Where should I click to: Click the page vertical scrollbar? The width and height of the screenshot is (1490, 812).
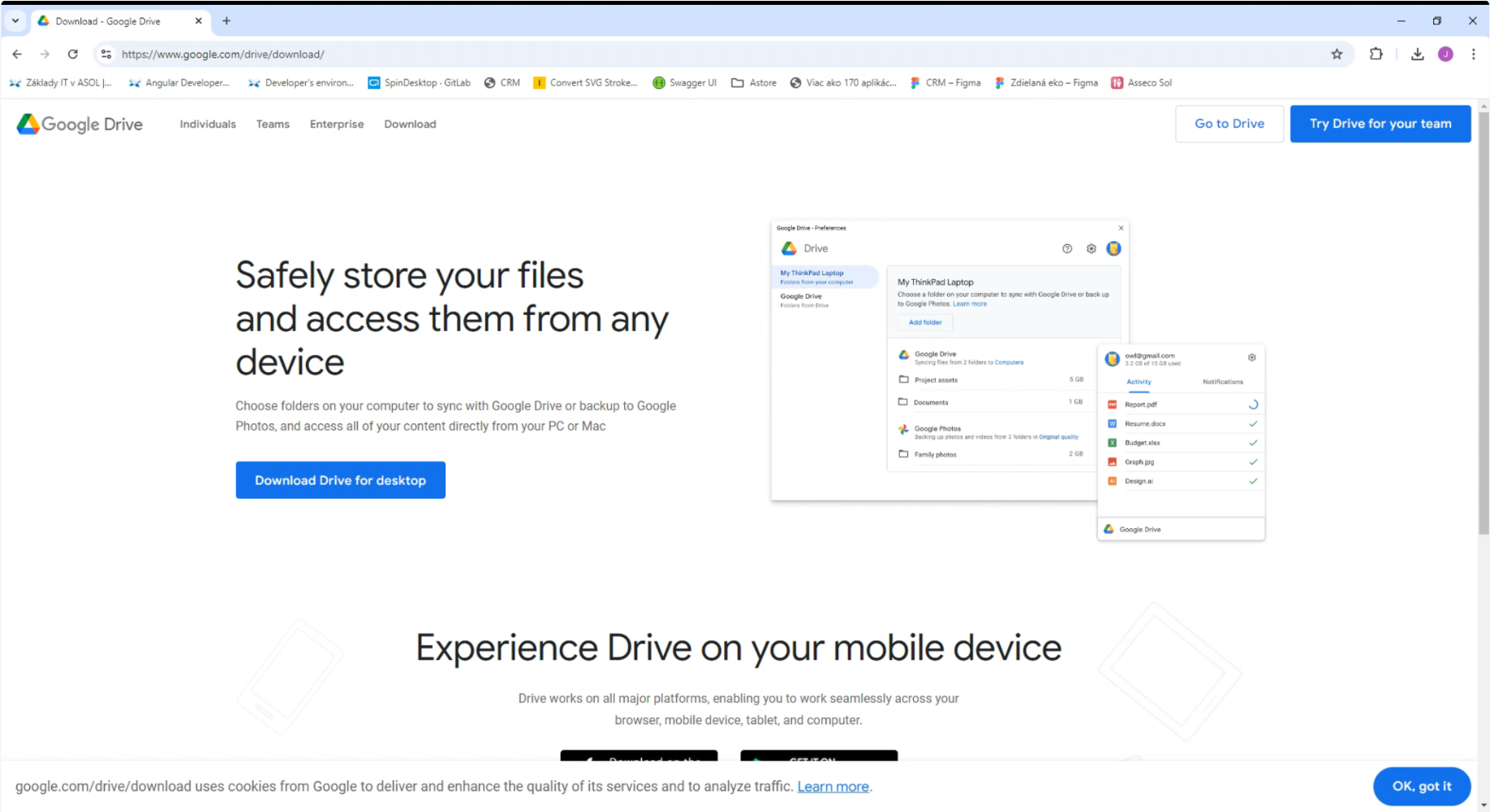[x=1484, y=323]
